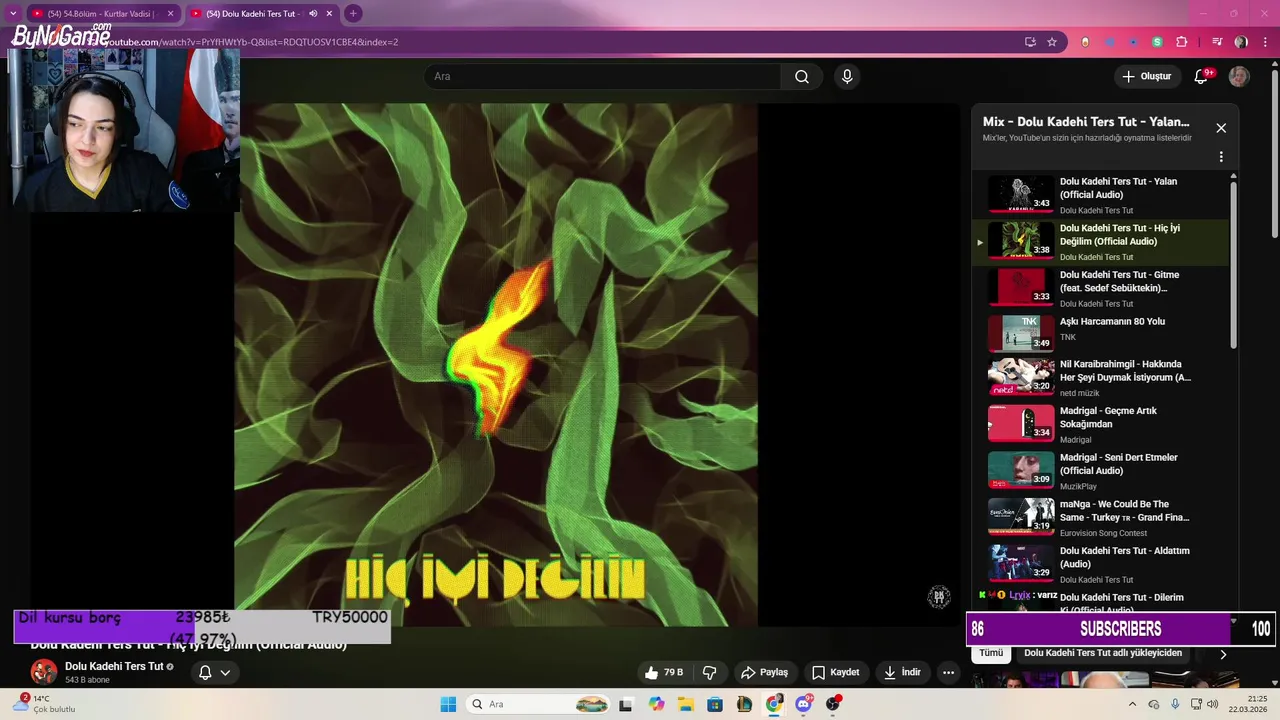
Task: Click the Oluştur create button
Action: [x=1146, y=77]
